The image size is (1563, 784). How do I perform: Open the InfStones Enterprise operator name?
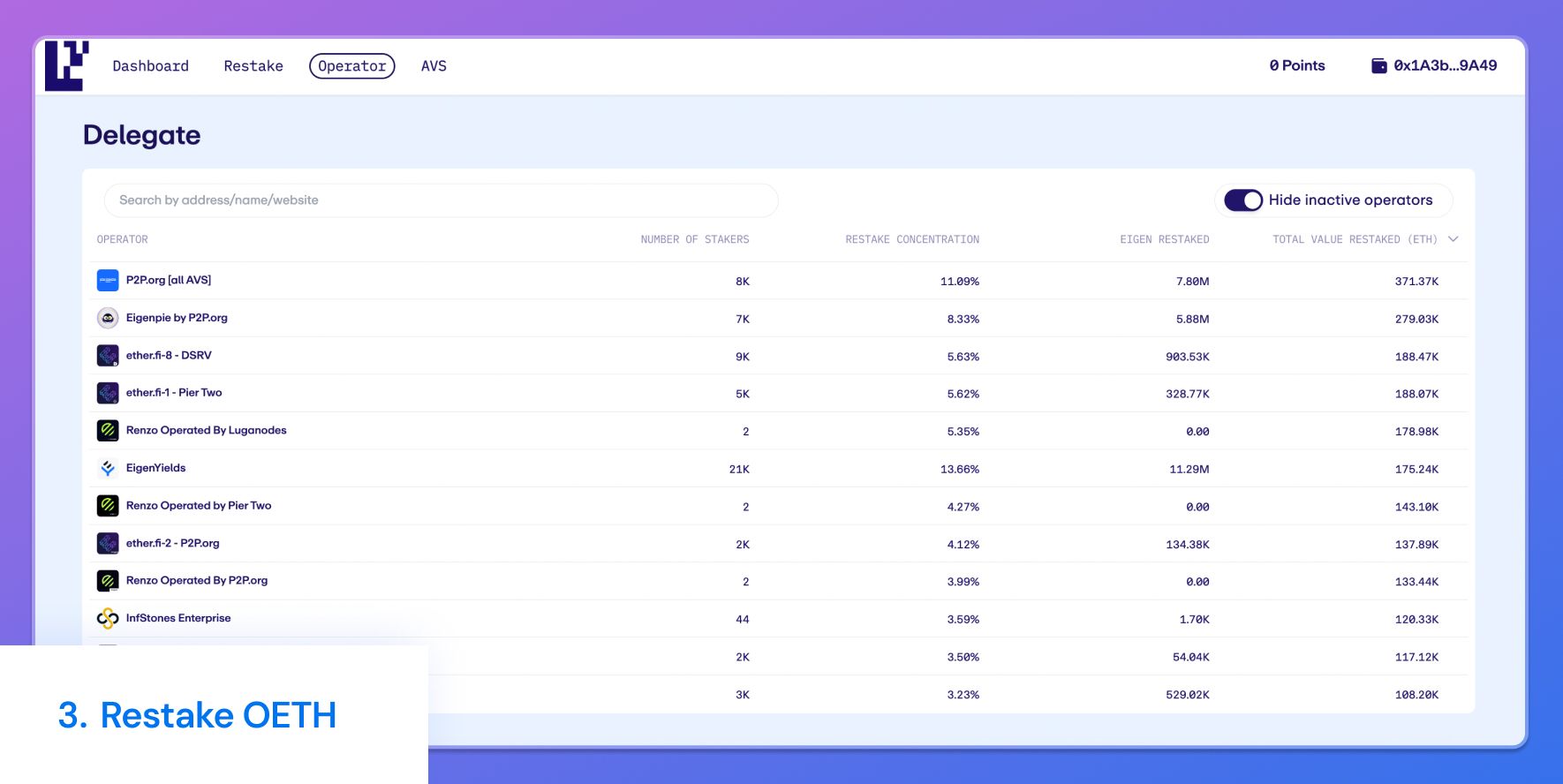178,618
